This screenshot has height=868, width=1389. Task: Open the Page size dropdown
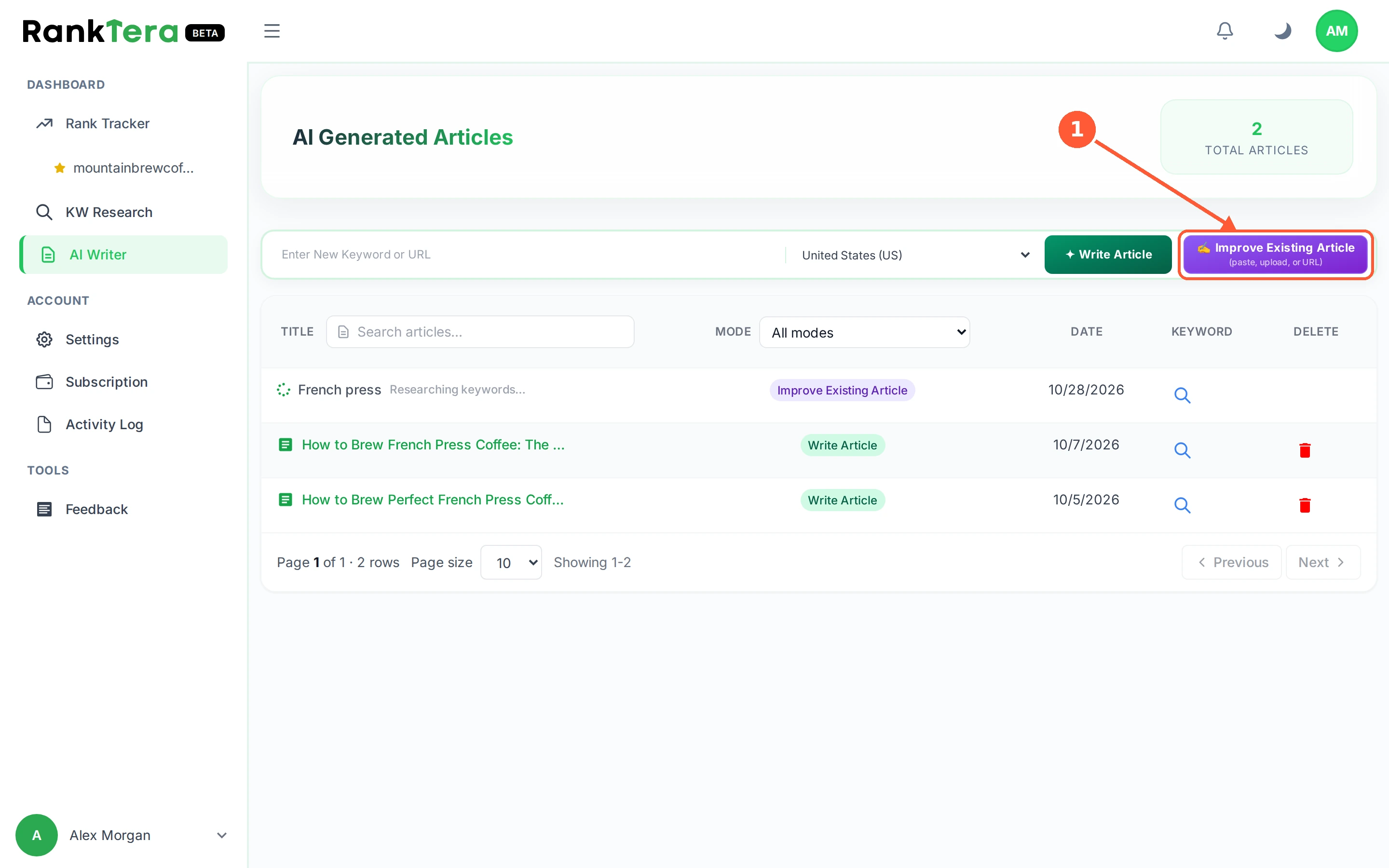click(x=511, y=563)
